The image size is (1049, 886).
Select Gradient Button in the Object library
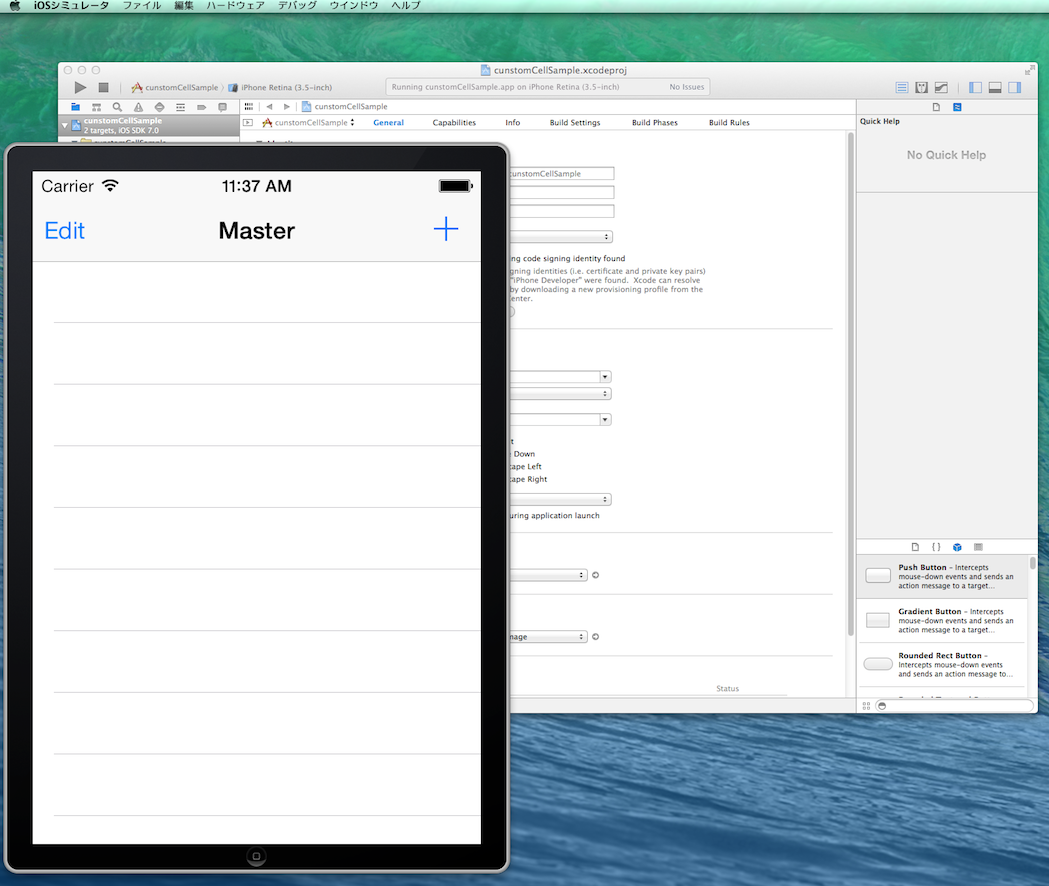[x=942, y=620]
